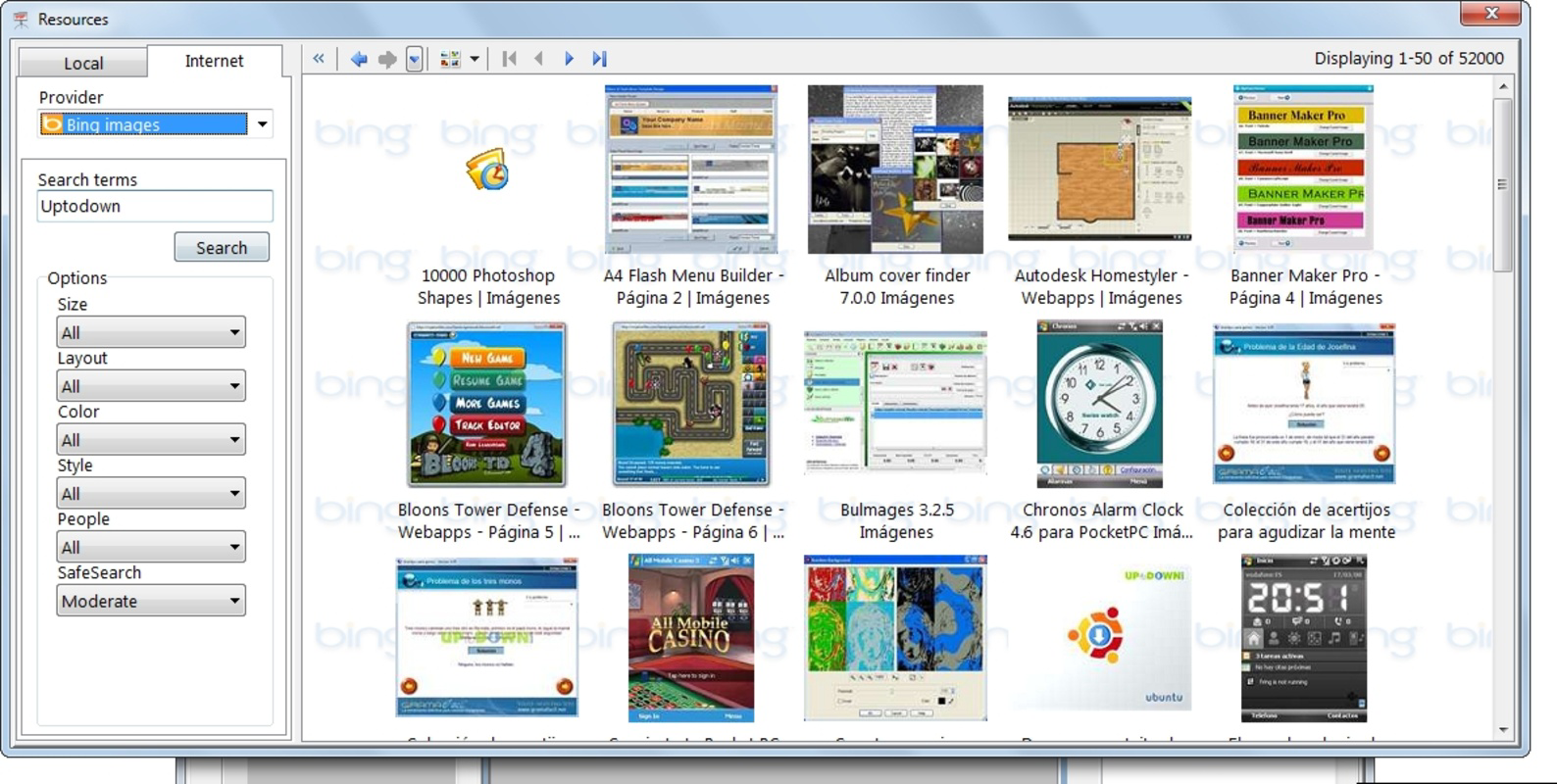Click the 'Album cover finder 7.0.0 Imágenes' caption
Screen dimensions: 1557x784
[x=896, y=287]
